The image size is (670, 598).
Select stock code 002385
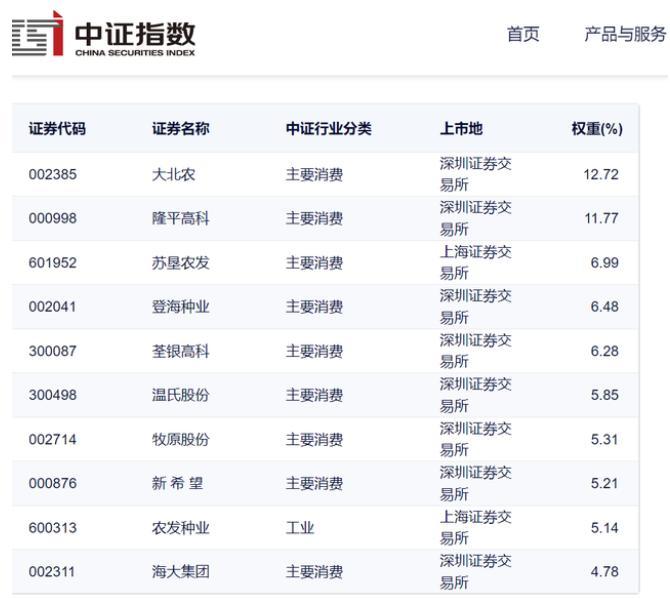[x=52, y=175]
